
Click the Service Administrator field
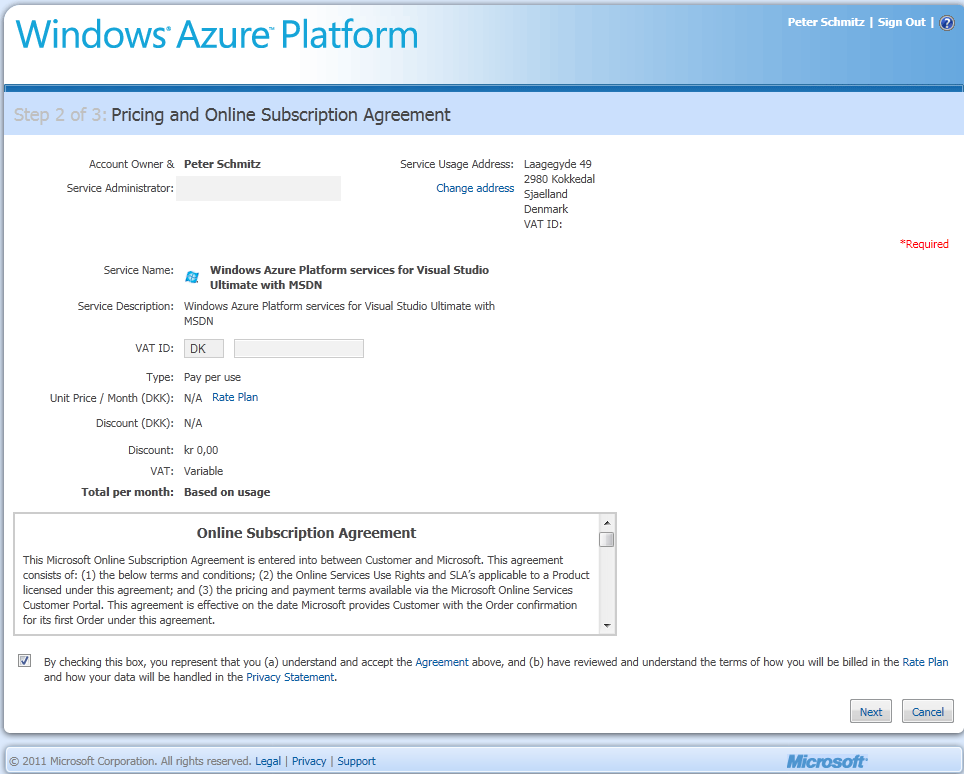pos(258,188)
